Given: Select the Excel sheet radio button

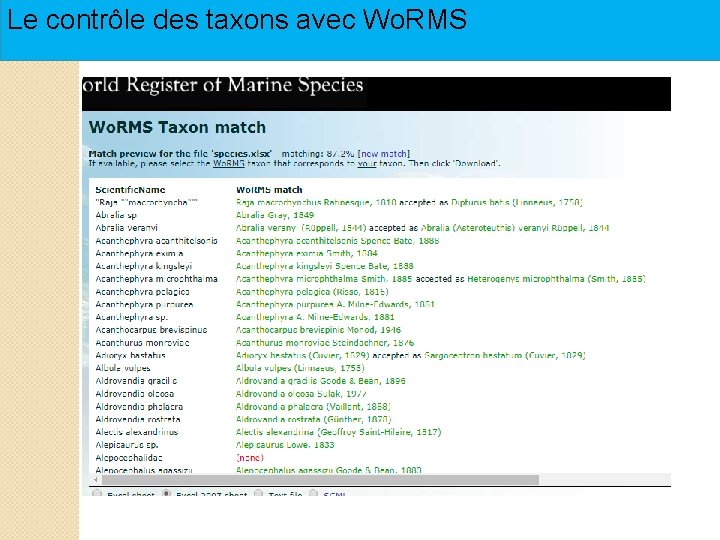Looking at the screenshot, I should coord(97,494).
